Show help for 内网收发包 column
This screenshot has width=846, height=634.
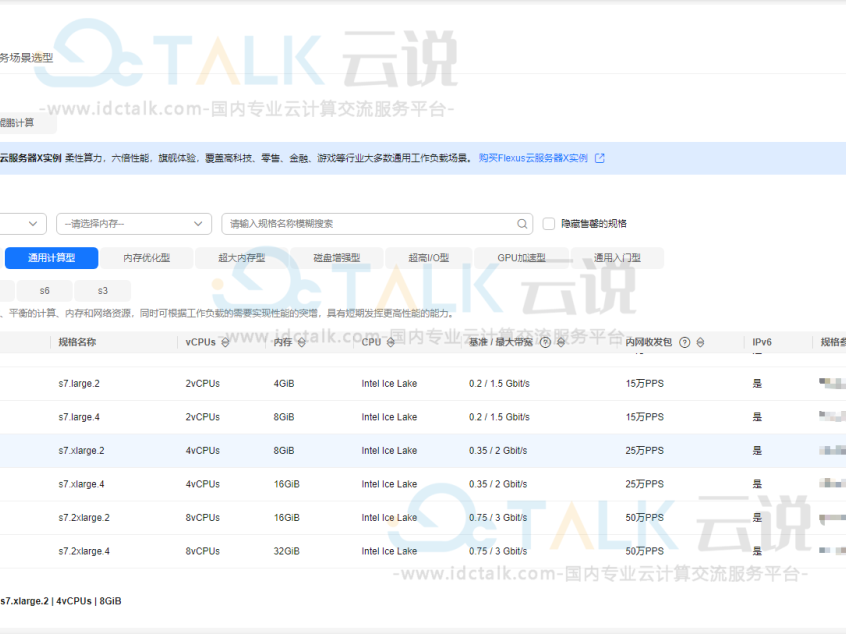coord(685,343)
